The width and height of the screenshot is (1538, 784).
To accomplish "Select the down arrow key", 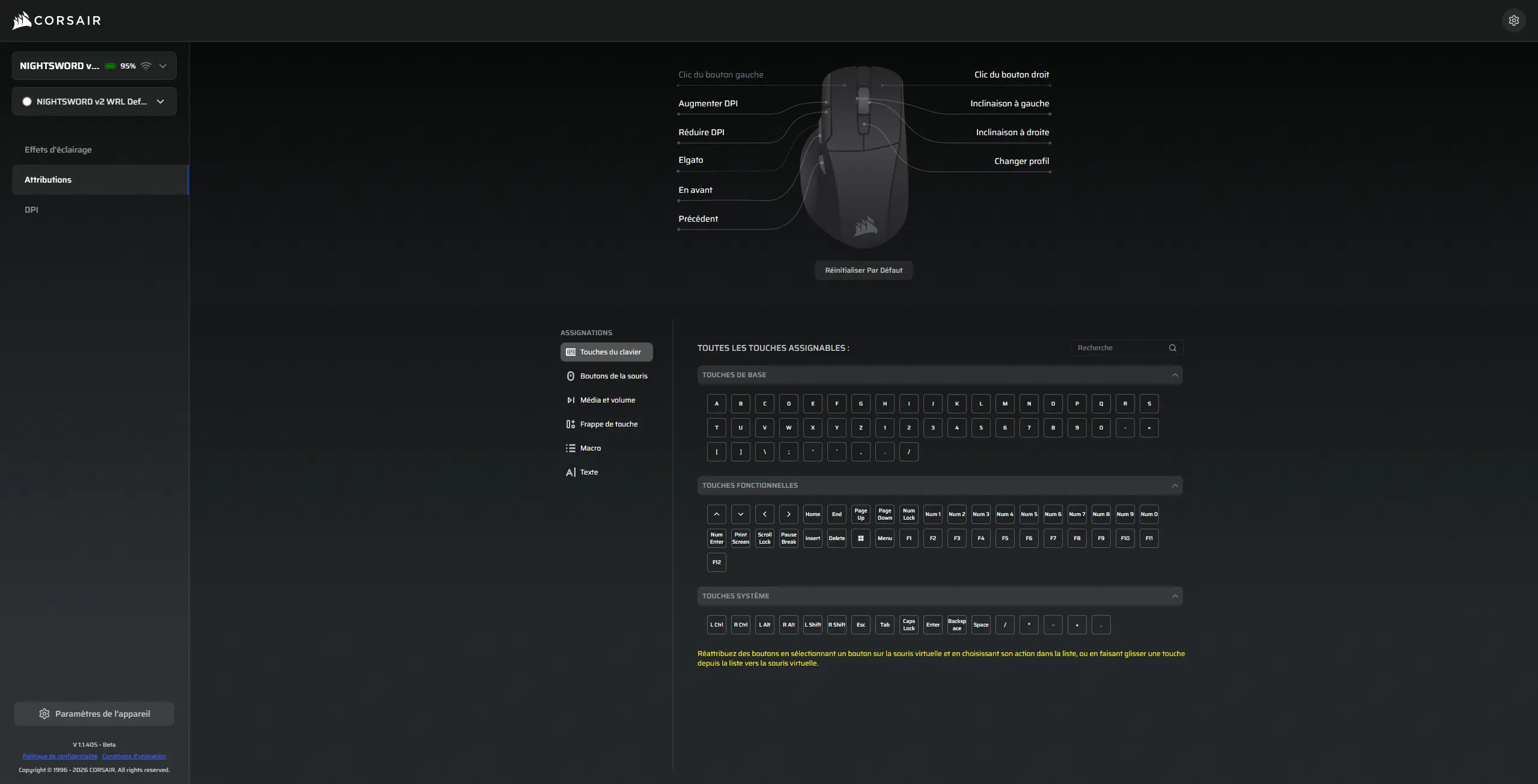I will pyautogui.click(x=741, y=514).
